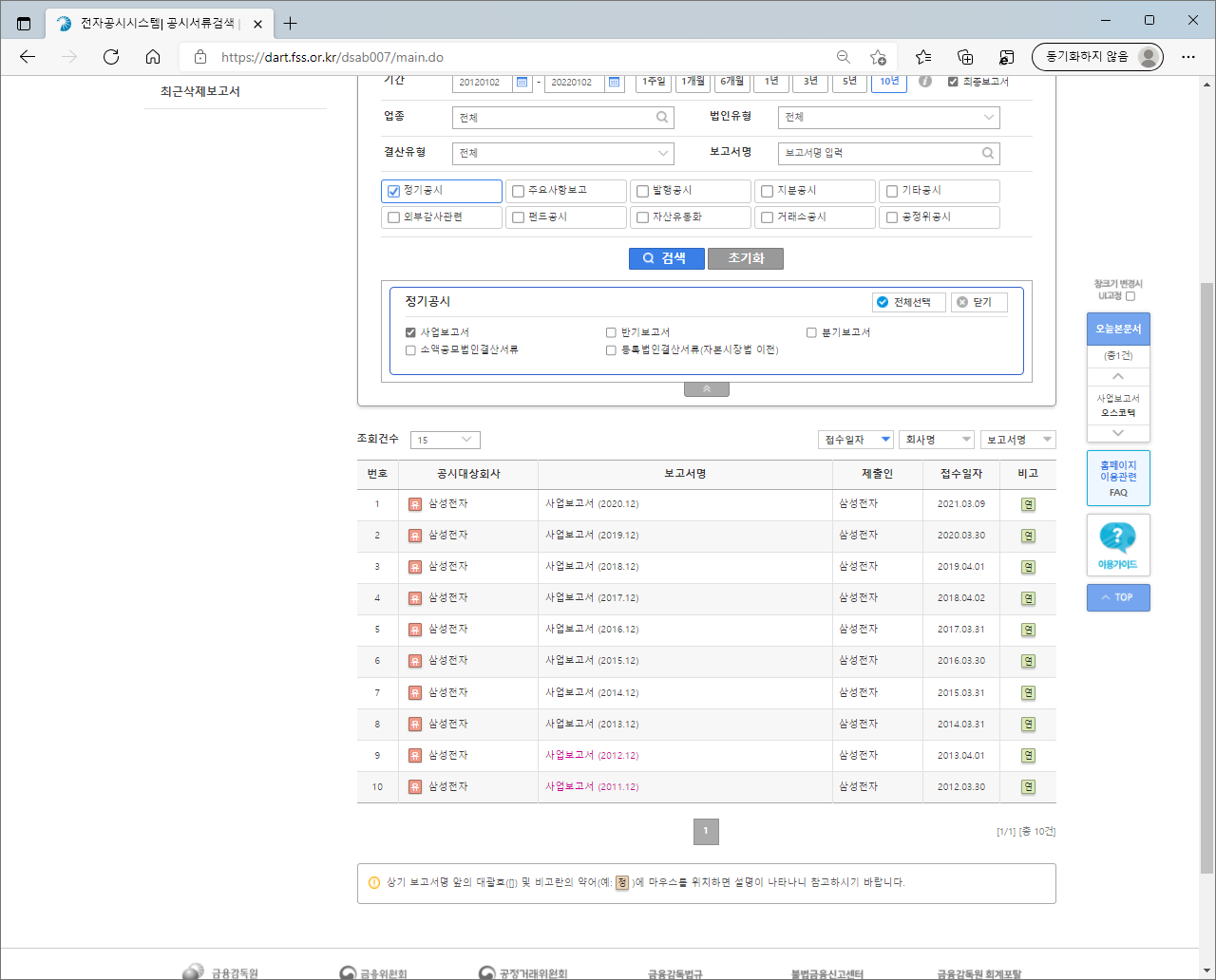Select the 6개월 period tab
The width and height of the screenshot is (1216, 980).
(731, 82)
